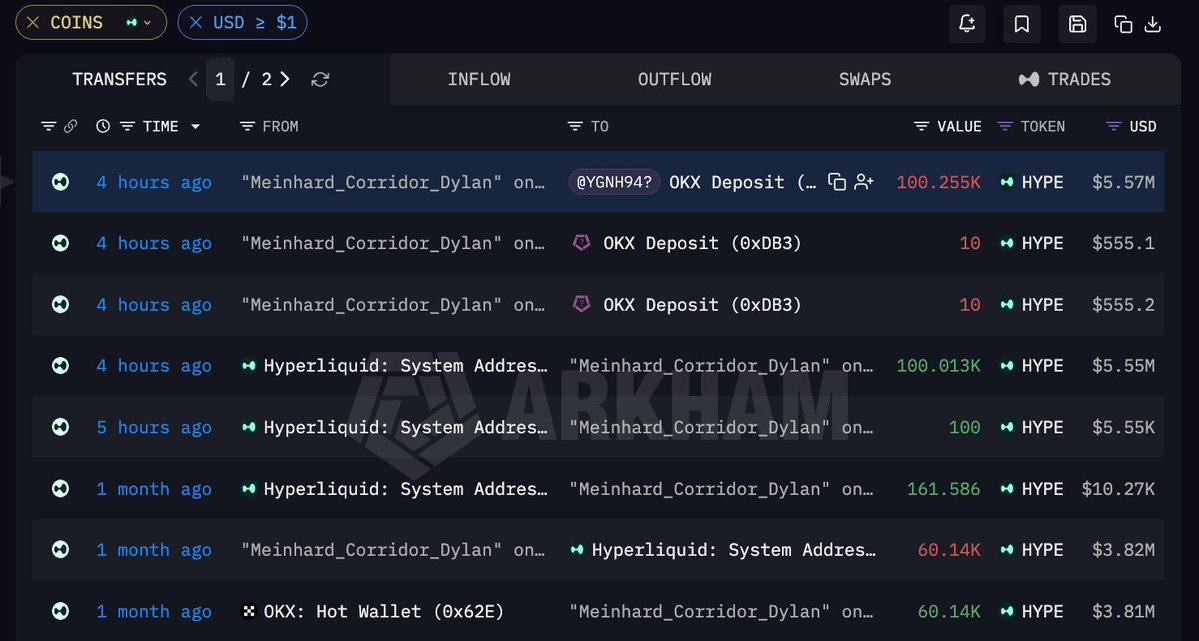
Task: Open the COINS filter dropdown arrow
Action: tap(148, 23)
